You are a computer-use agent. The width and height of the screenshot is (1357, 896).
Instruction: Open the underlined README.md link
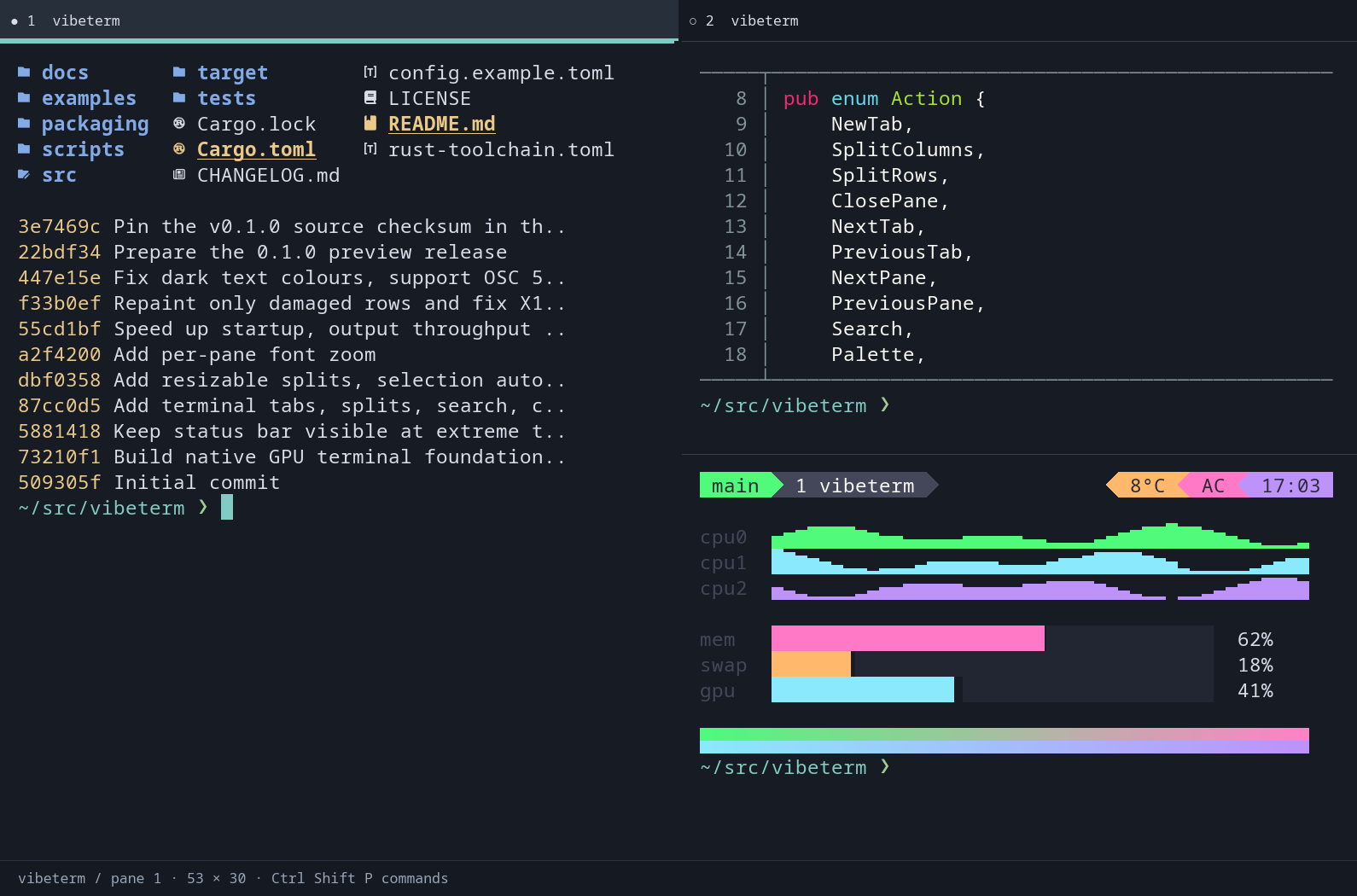[442, 125]
